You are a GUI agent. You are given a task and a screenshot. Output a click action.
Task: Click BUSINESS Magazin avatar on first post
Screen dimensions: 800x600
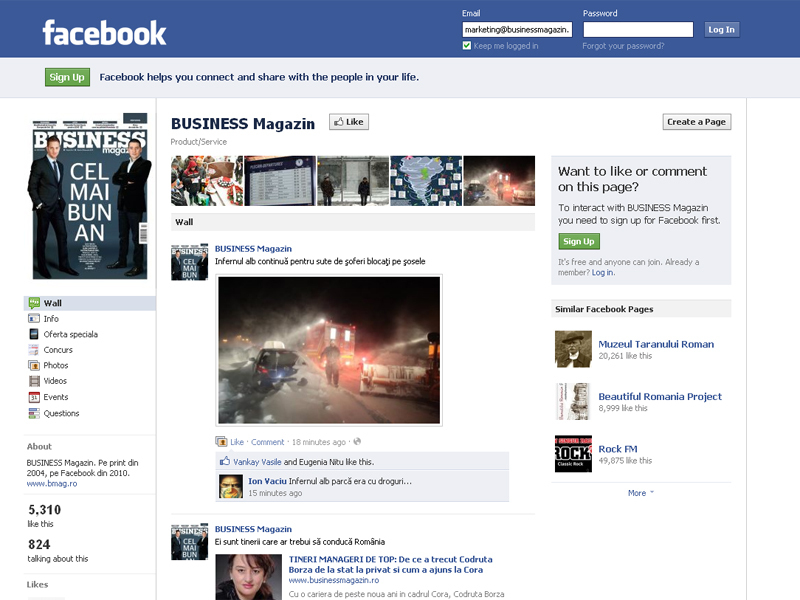[x=189, y=262]
